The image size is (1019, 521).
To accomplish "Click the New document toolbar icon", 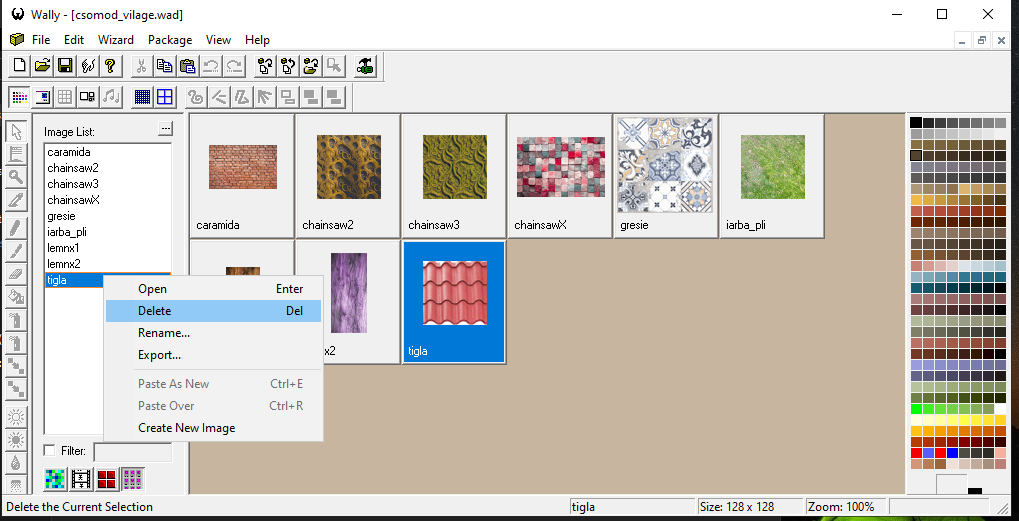I will coord(20,66).
